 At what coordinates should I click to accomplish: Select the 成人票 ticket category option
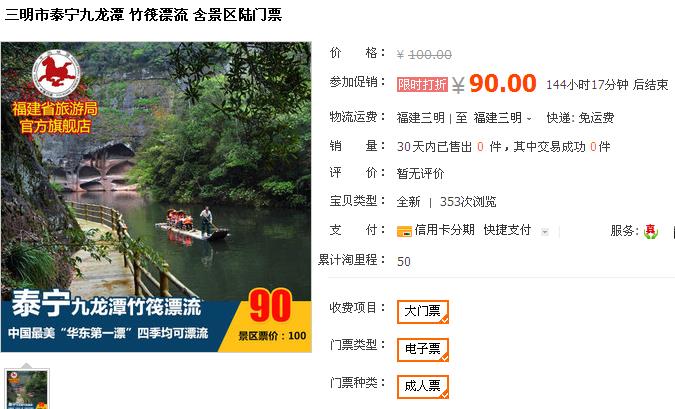(423, 386)
